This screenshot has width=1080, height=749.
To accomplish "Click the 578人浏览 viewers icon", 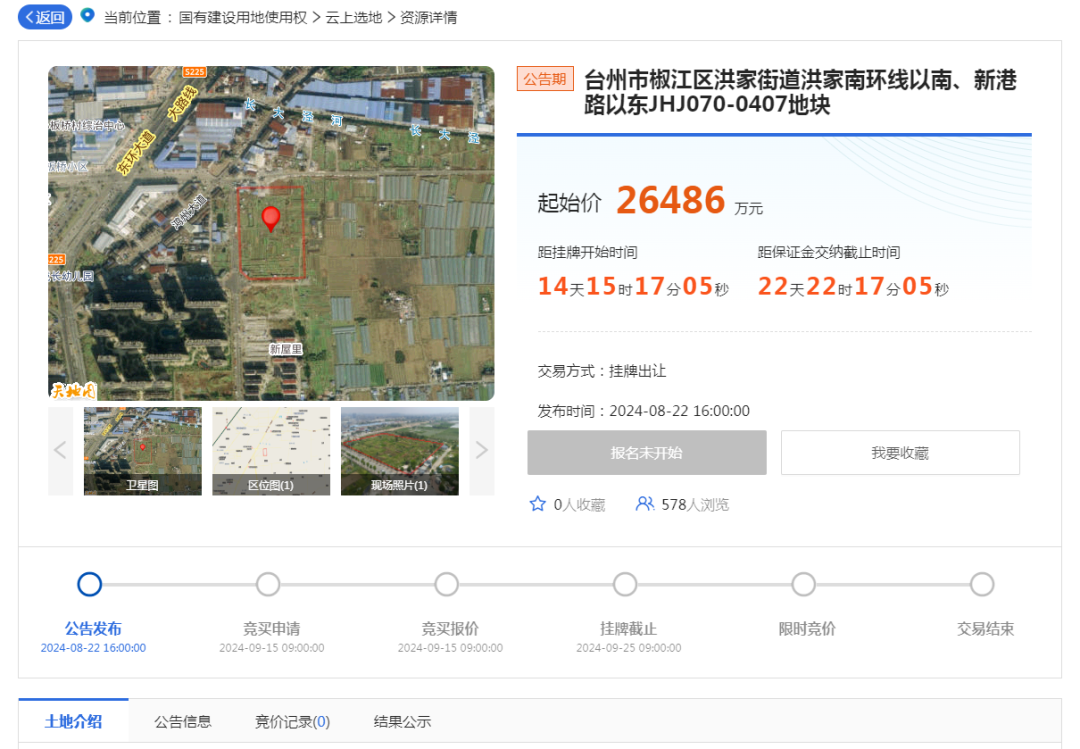I will coord(645,504).
